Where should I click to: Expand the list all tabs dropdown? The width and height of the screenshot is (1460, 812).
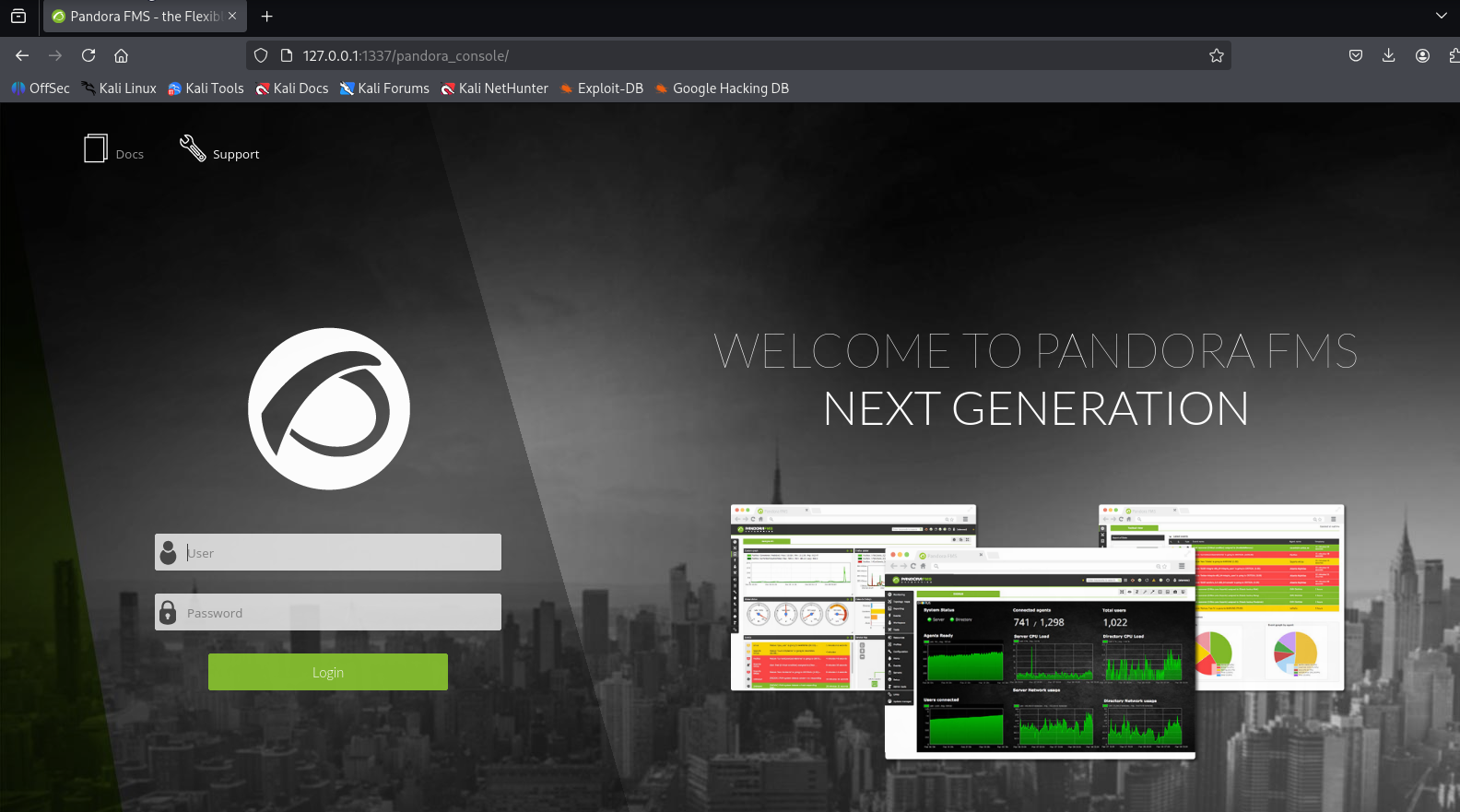pos(1442,16)
